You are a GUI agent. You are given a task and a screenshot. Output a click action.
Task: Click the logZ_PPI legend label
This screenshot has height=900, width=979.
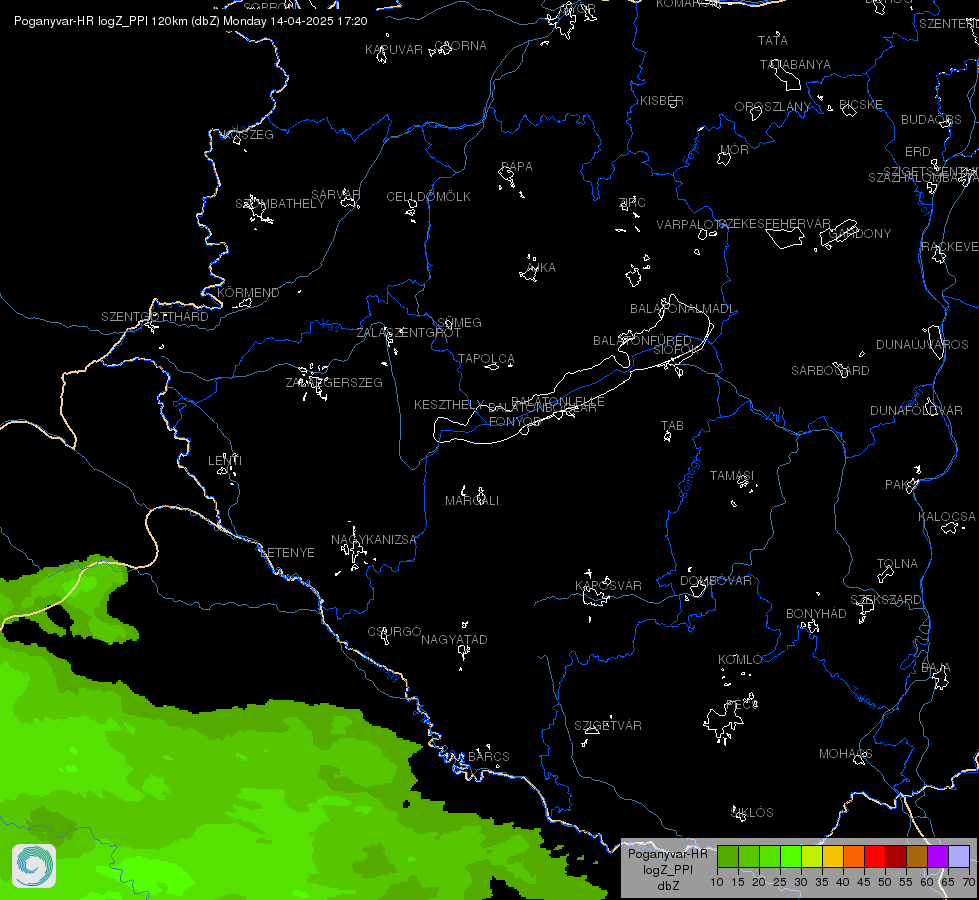667,869
